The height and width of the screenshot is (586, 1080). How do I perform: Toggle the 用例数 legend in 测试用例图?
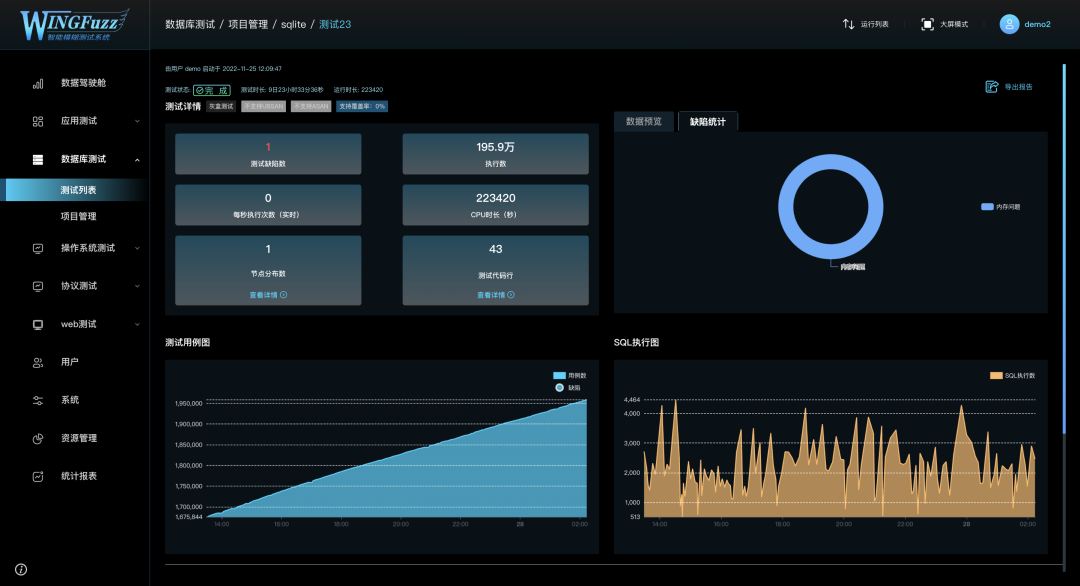(570, 375)
